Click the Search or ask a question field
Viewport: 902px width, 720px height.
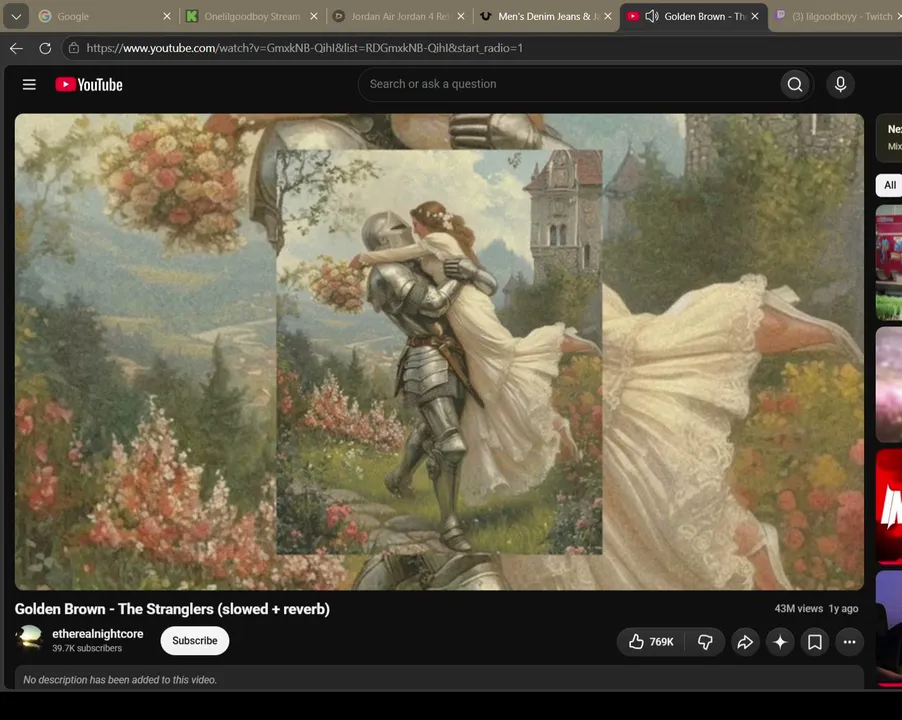tap(570, 85)
